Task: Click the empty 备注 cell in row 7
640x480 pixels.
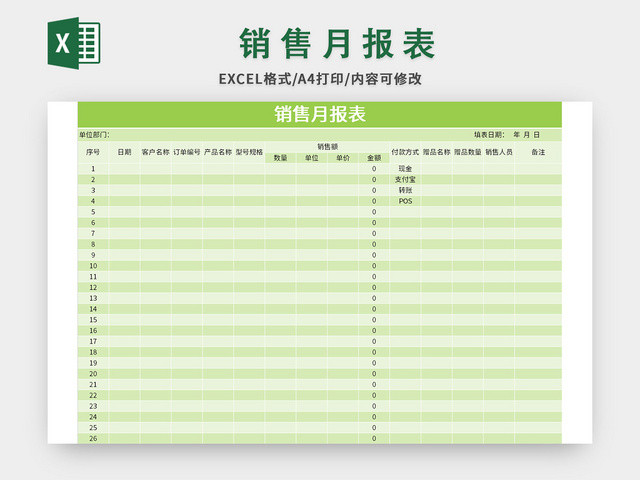Action: tap(538, 233)
